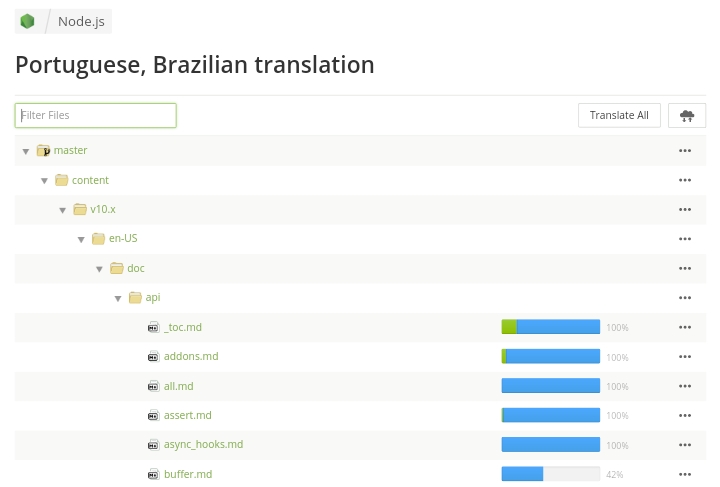The image size is (720, 487).
Task: Open the three-dots menu for buffer.md
Action: click(685, 474)
